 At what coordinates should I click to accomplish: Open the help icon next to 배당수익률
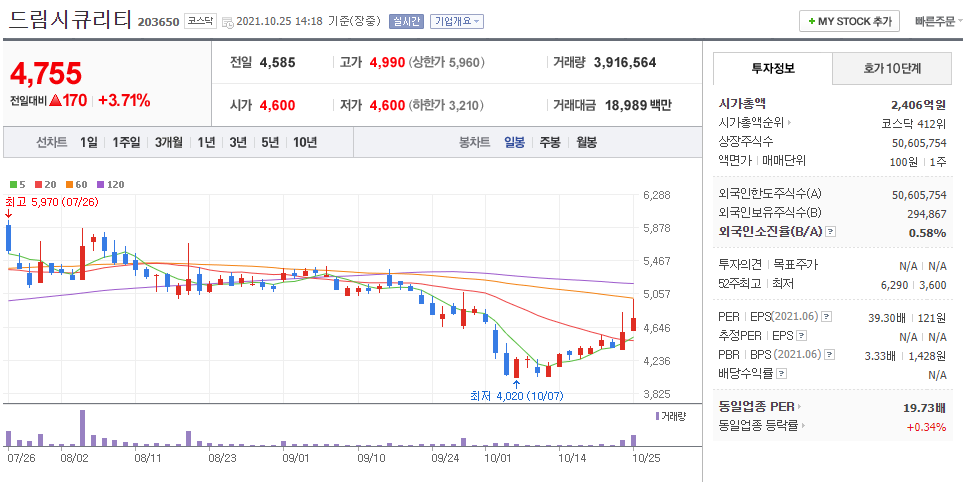point(782,374)
